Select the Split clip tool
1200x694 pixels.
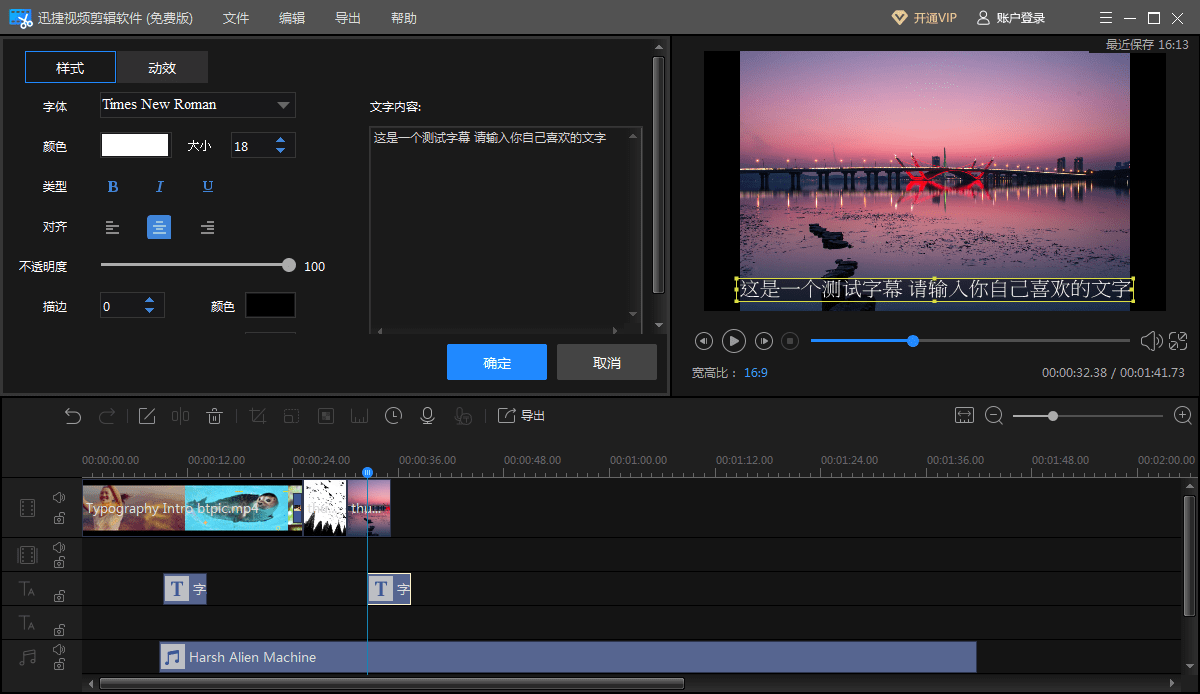179,415
